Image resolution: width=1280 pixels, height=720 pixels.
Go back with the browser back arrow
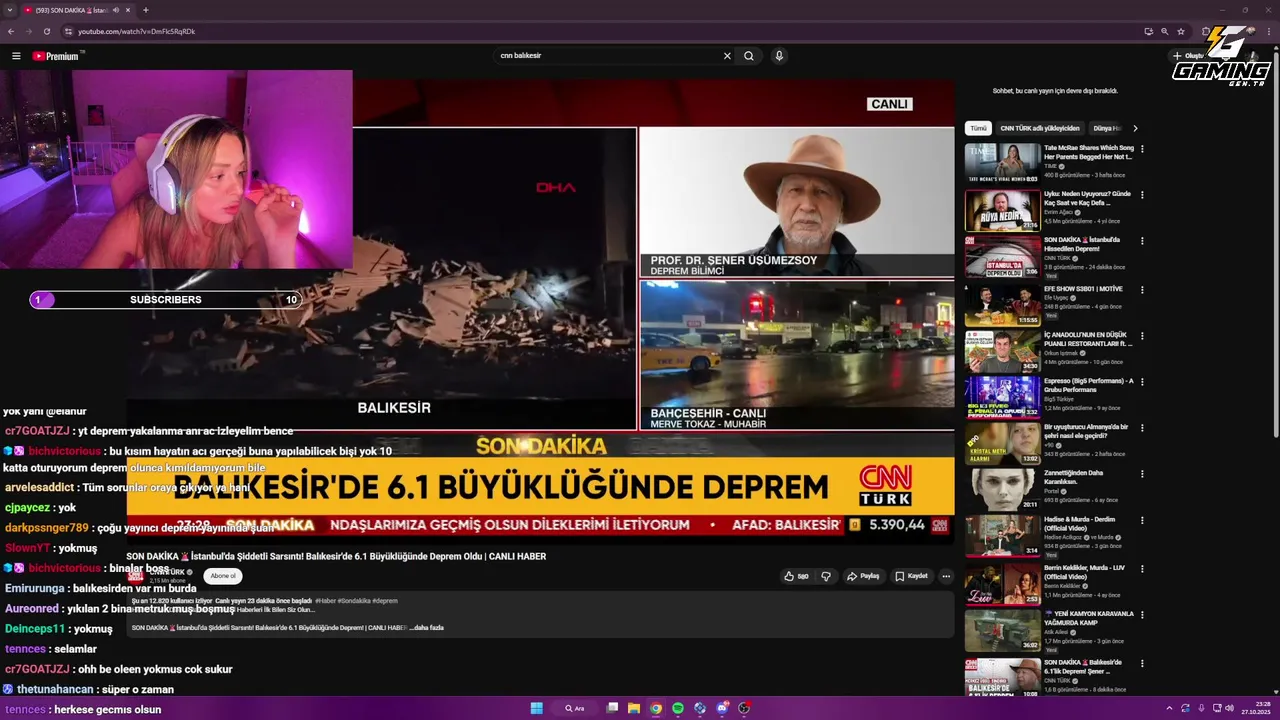tap(11, 31)
